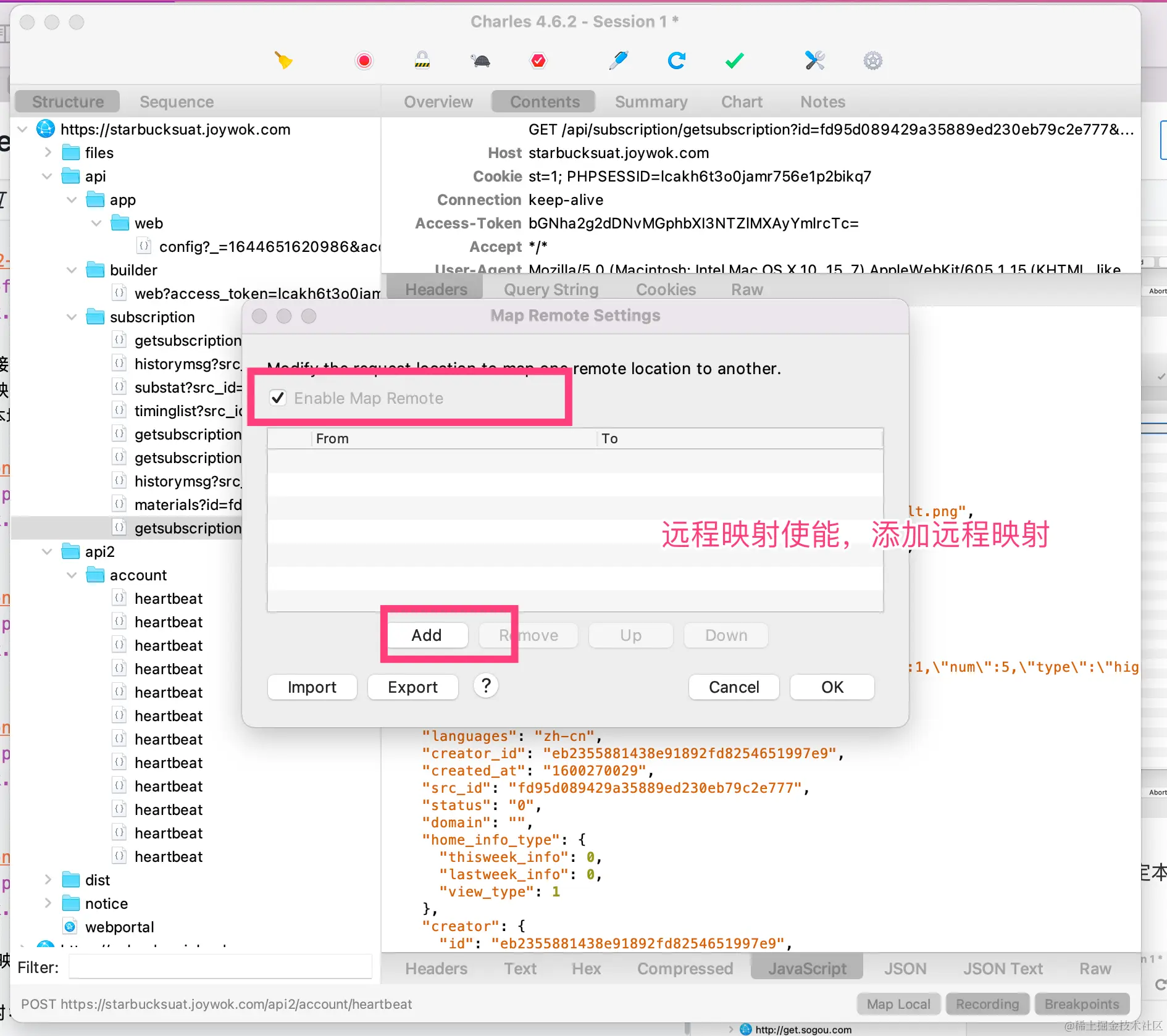Click the files folder icon
The height and width of the screenshot is (1036, 1167).
[71, 152]
